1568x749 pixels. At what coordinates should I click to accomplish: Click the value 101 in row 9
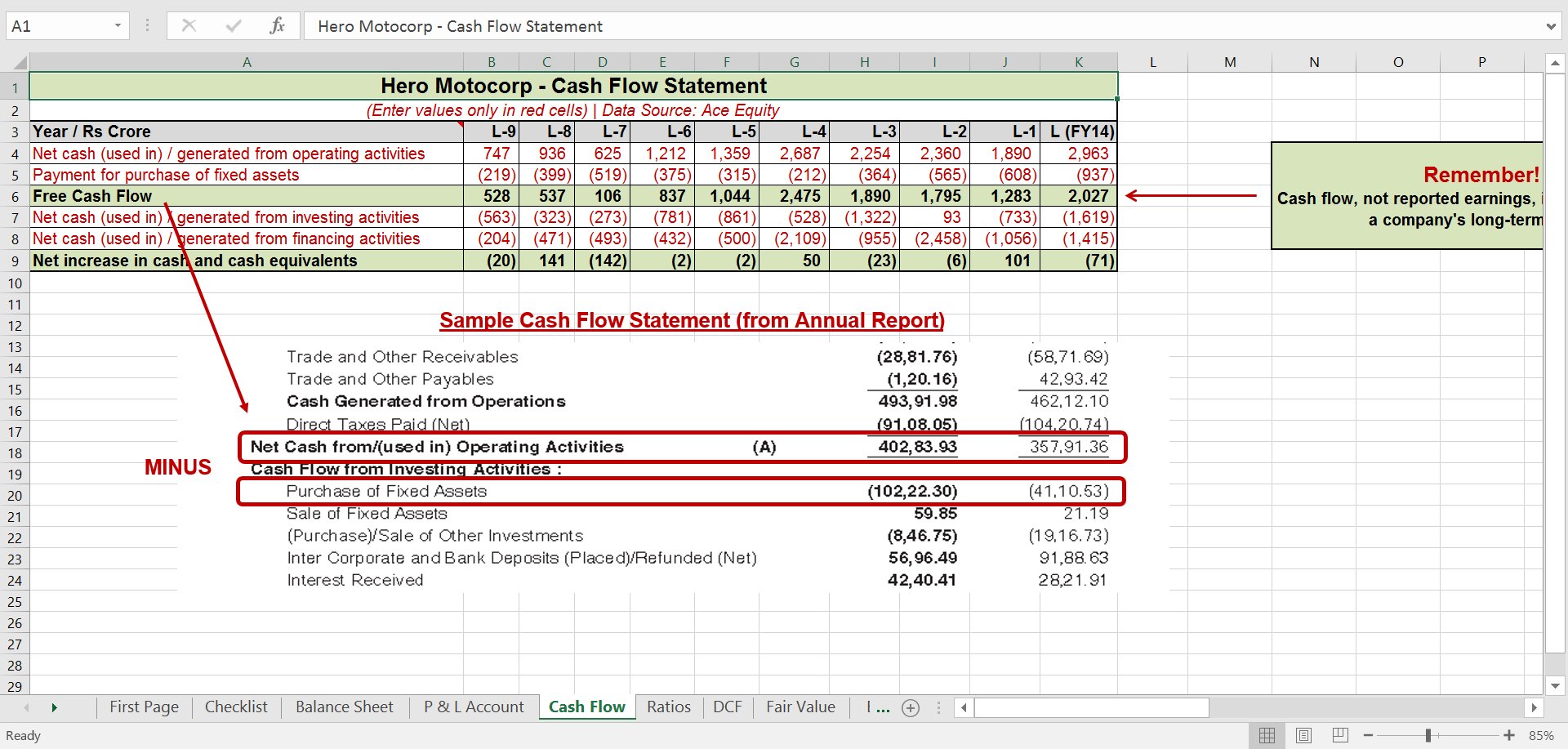[x=1004, y=261]
